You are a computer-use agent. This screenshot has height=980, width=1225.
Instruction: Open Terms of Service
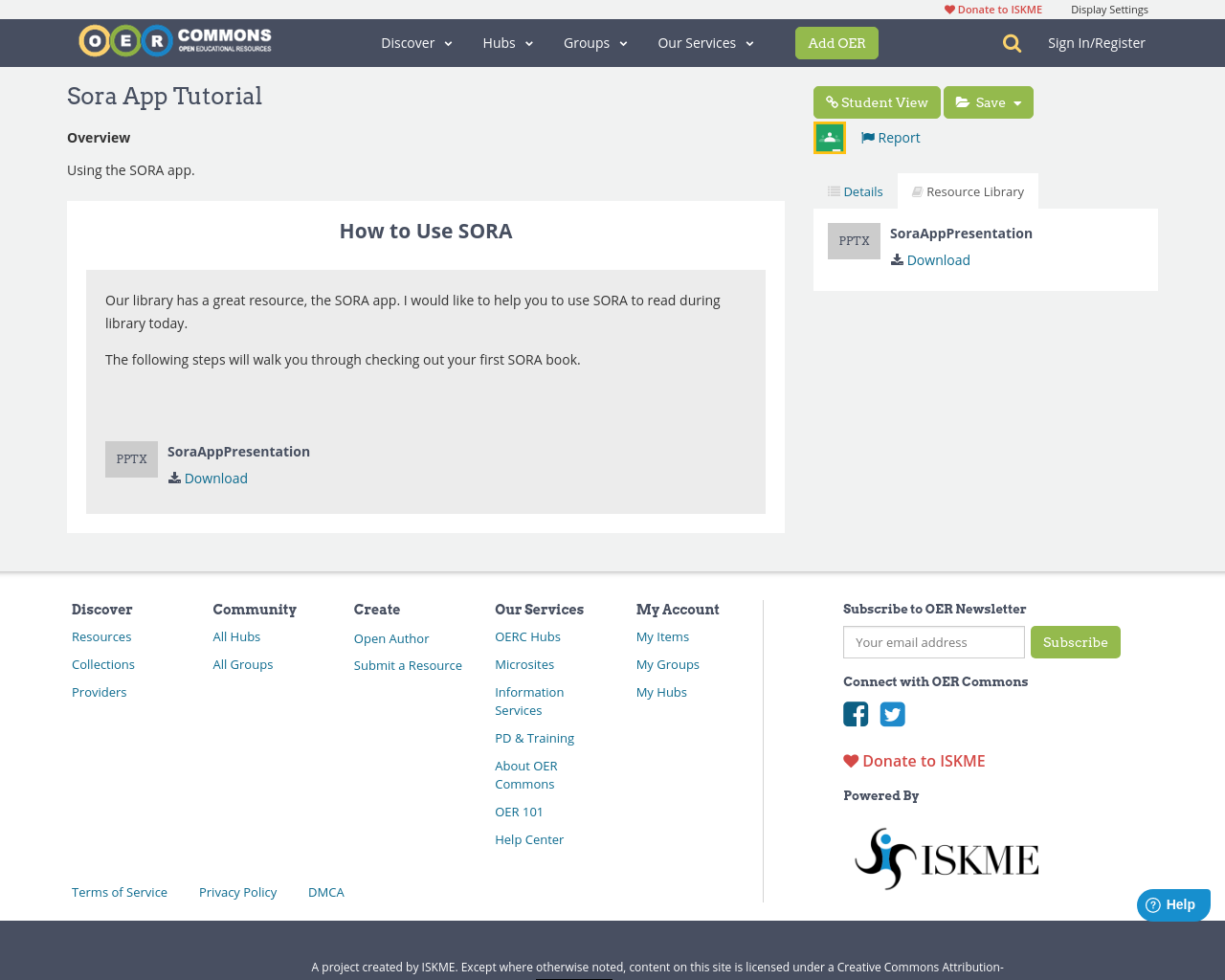tap(120, 892)
